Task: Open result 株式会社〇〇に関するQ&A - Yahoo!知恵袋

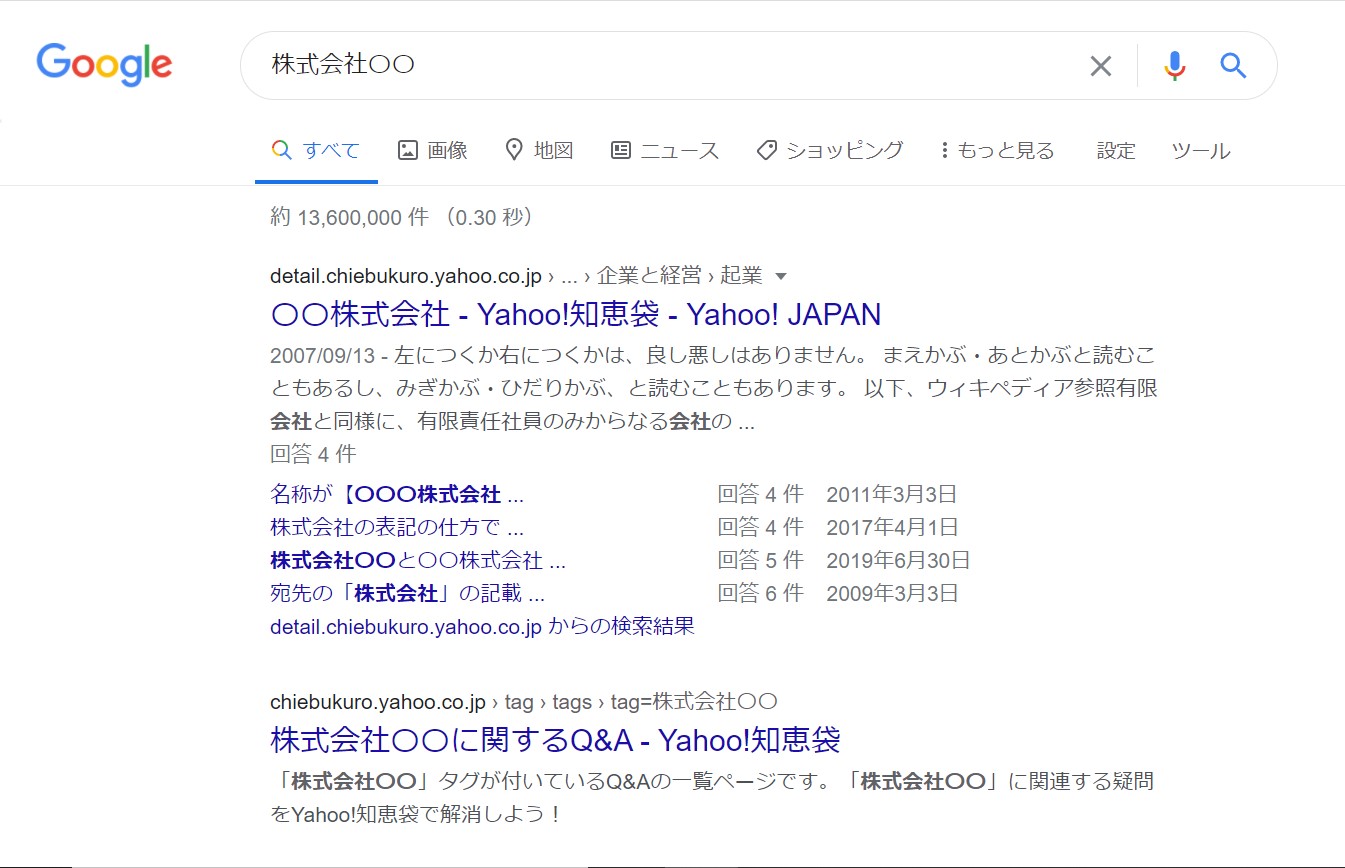Action: tap(555, 740)
